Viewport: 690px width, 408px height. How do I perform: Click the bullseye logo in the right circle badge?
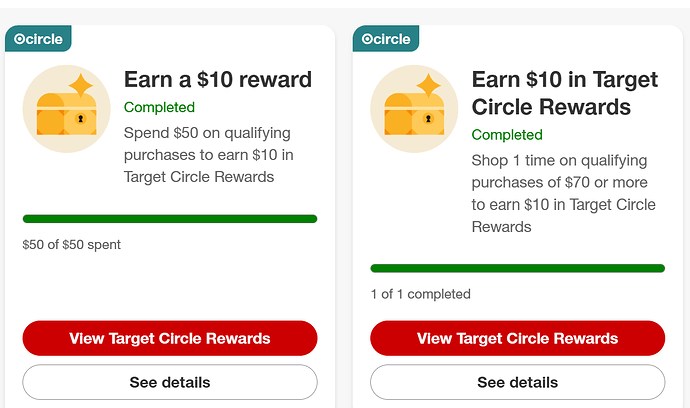(367, 39)
